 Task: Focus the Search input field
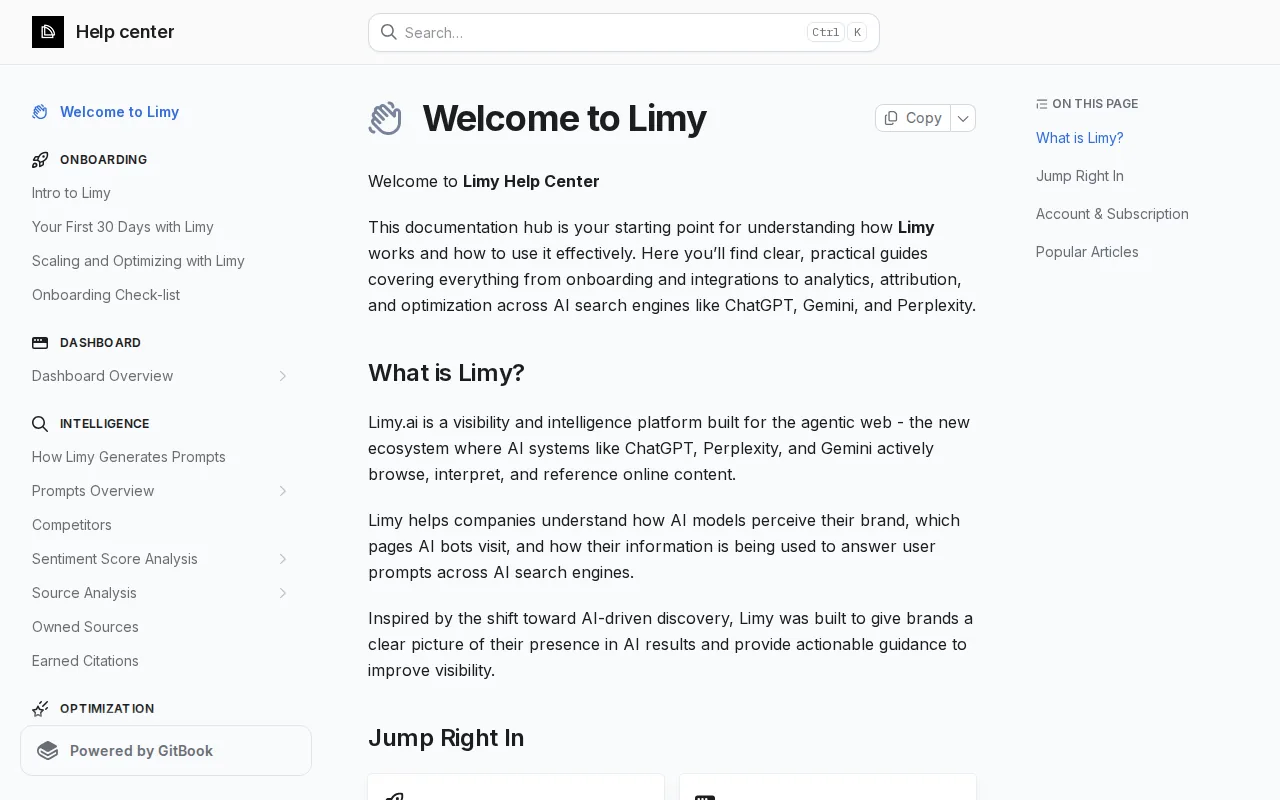[624, 32]
